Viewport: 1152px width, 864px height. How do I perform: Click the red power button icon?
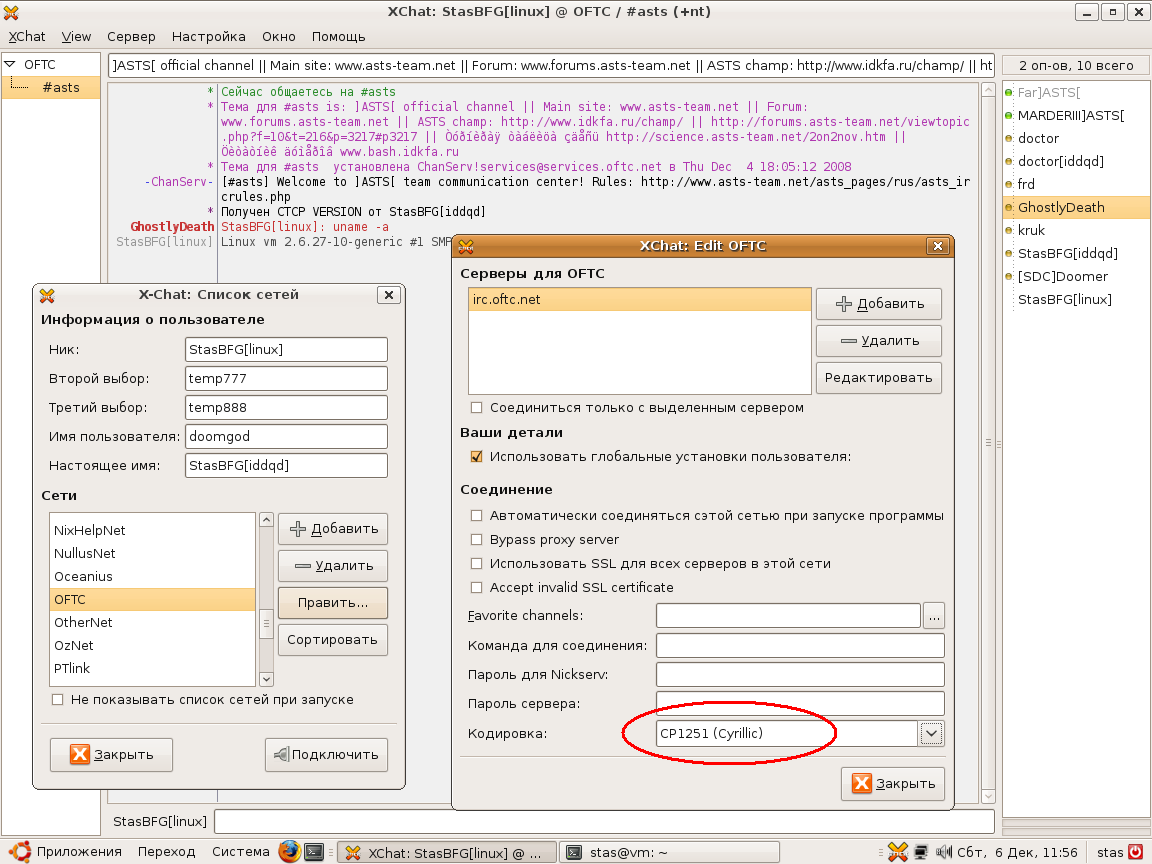pos(1135,852)
